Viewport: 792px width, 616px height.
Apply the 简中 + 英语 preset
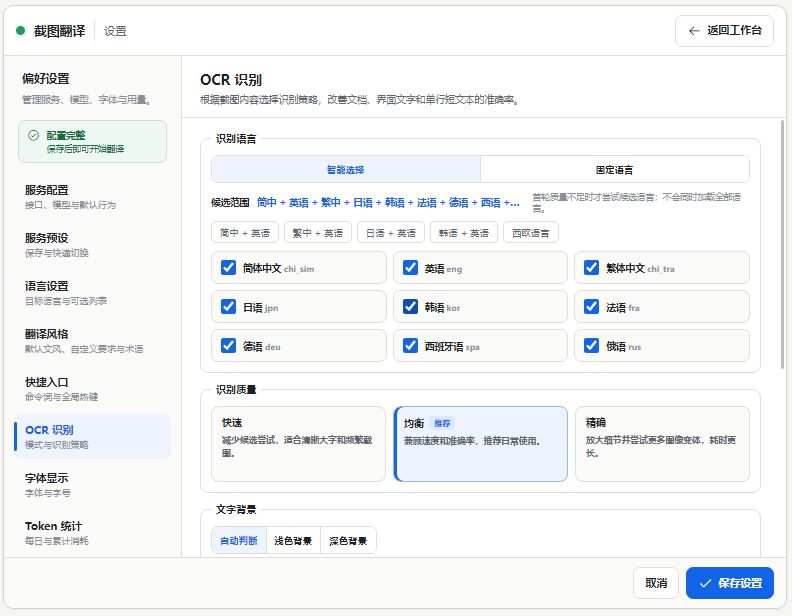click(245, 233)
